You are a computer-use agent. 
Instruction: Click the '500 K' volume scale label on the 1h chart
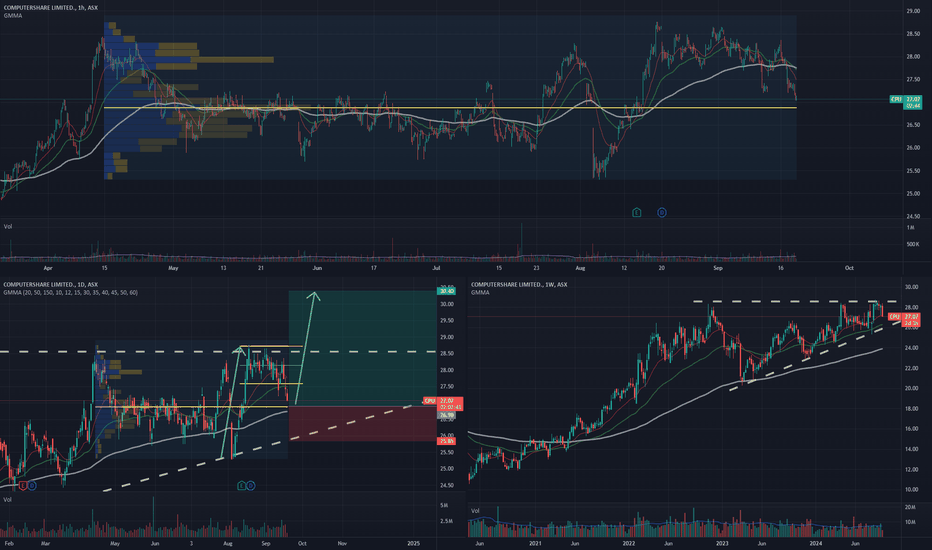(912, 244)
